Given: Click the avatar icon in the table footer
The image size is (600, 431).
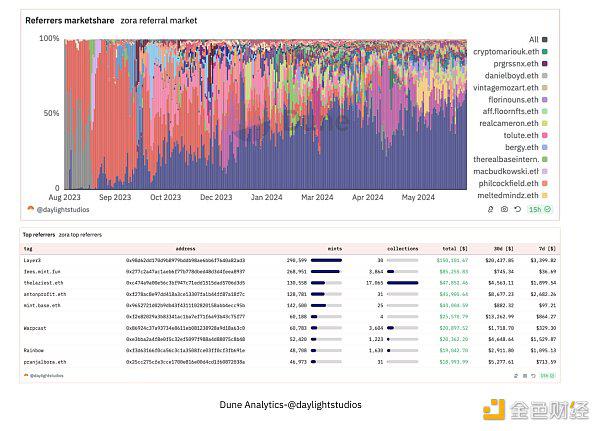Looking at the screenshot, I should point(26,375).
